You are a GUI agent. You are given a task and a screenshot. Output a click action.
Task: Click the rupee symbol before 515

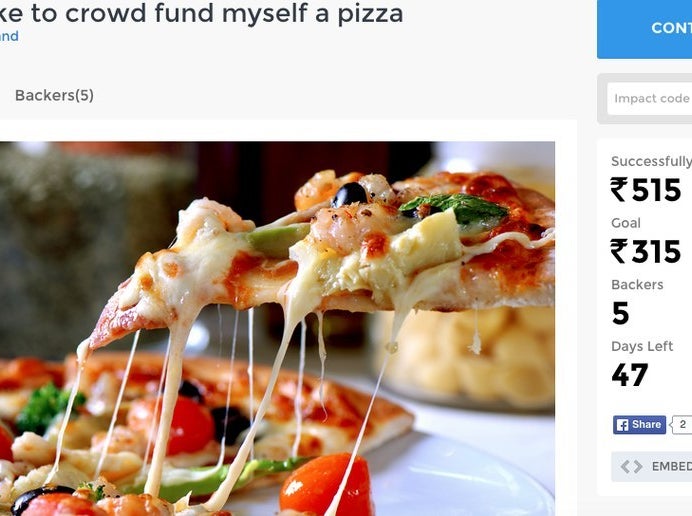619,189
